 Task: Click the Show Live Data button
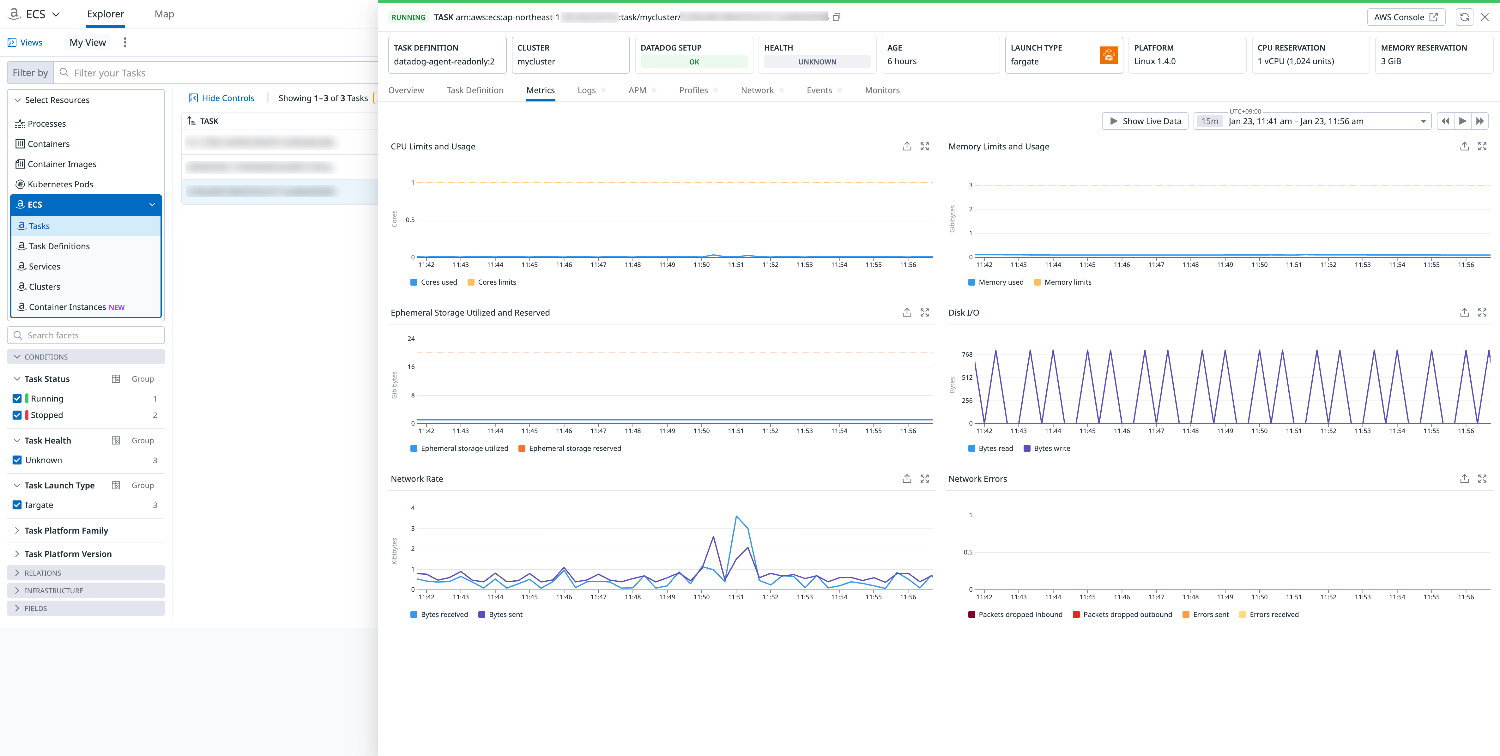point(1144,120)
